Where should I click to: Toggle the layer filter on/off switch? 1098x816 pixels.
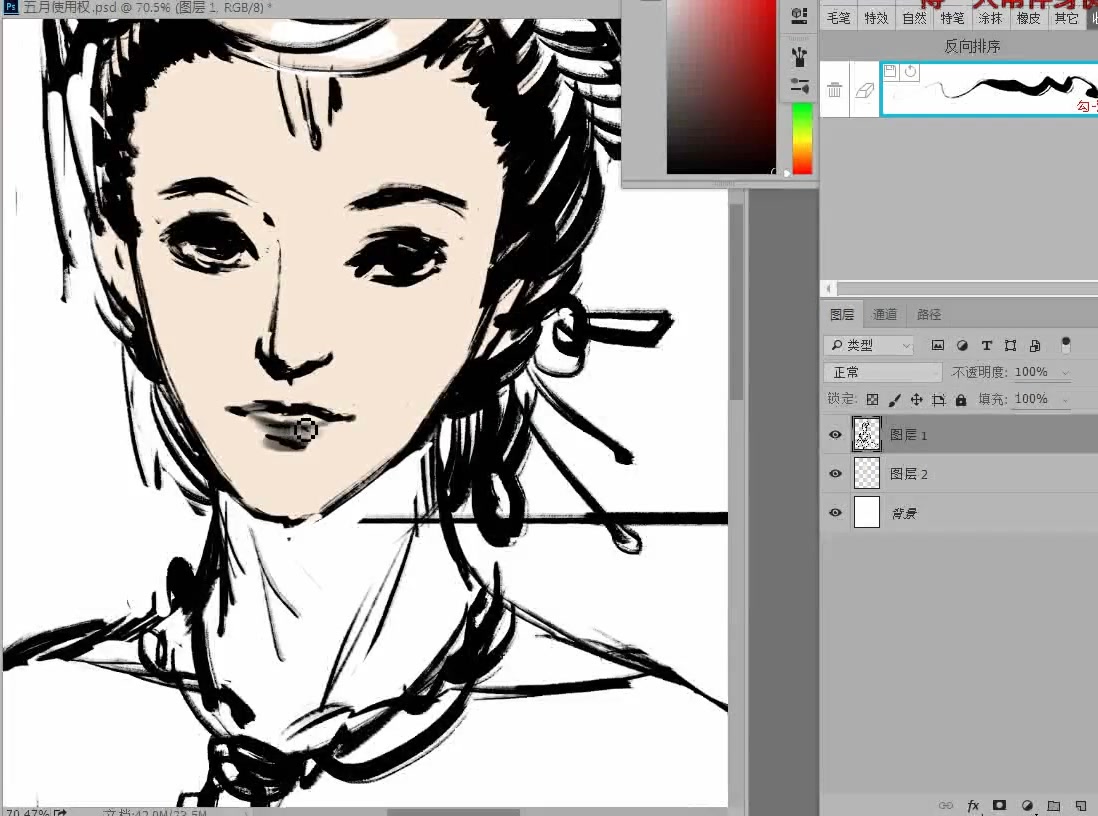click(1065, 344)
